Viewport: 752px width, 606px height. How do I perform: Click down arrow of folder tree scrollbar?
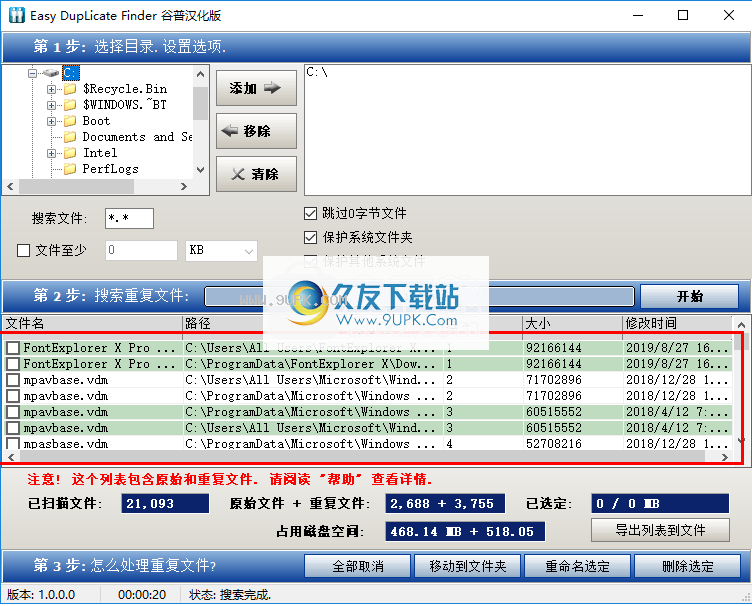pos(200,170)
